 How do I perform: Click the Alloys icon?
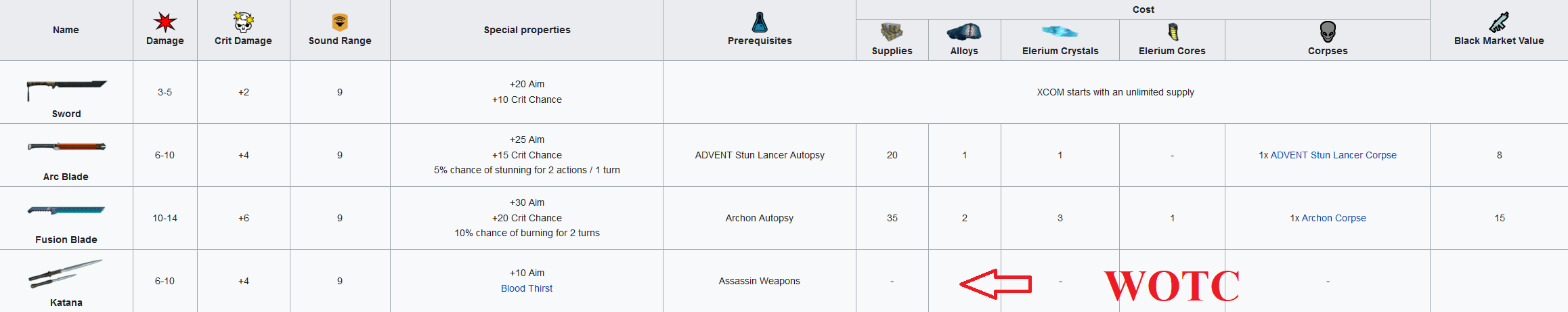pos(964,32)
